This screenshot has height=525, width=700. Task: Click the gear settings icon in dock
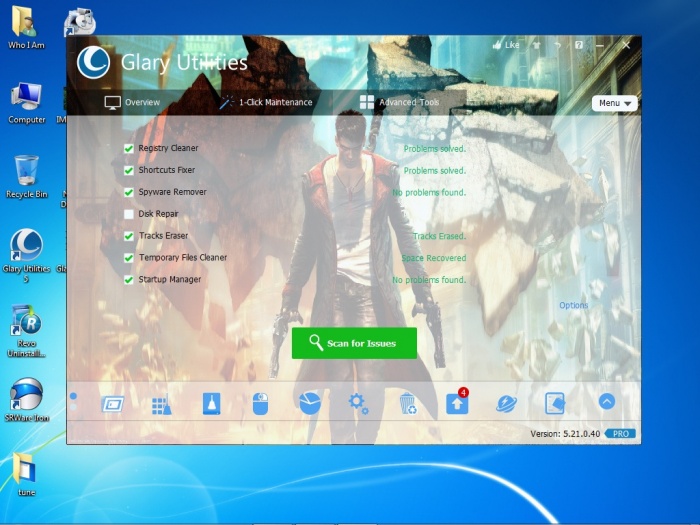(x=358, y=404)
